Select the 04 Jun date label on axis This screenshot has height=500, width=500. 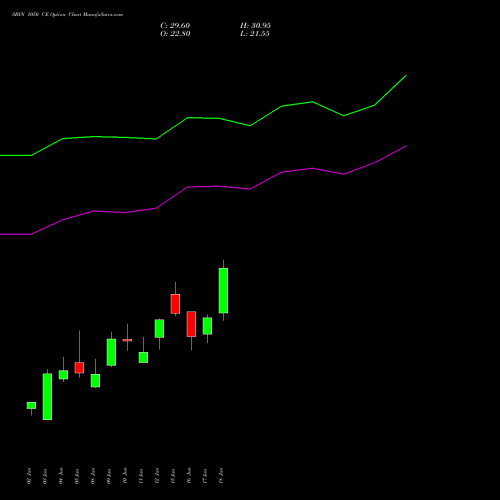(61, 476)
